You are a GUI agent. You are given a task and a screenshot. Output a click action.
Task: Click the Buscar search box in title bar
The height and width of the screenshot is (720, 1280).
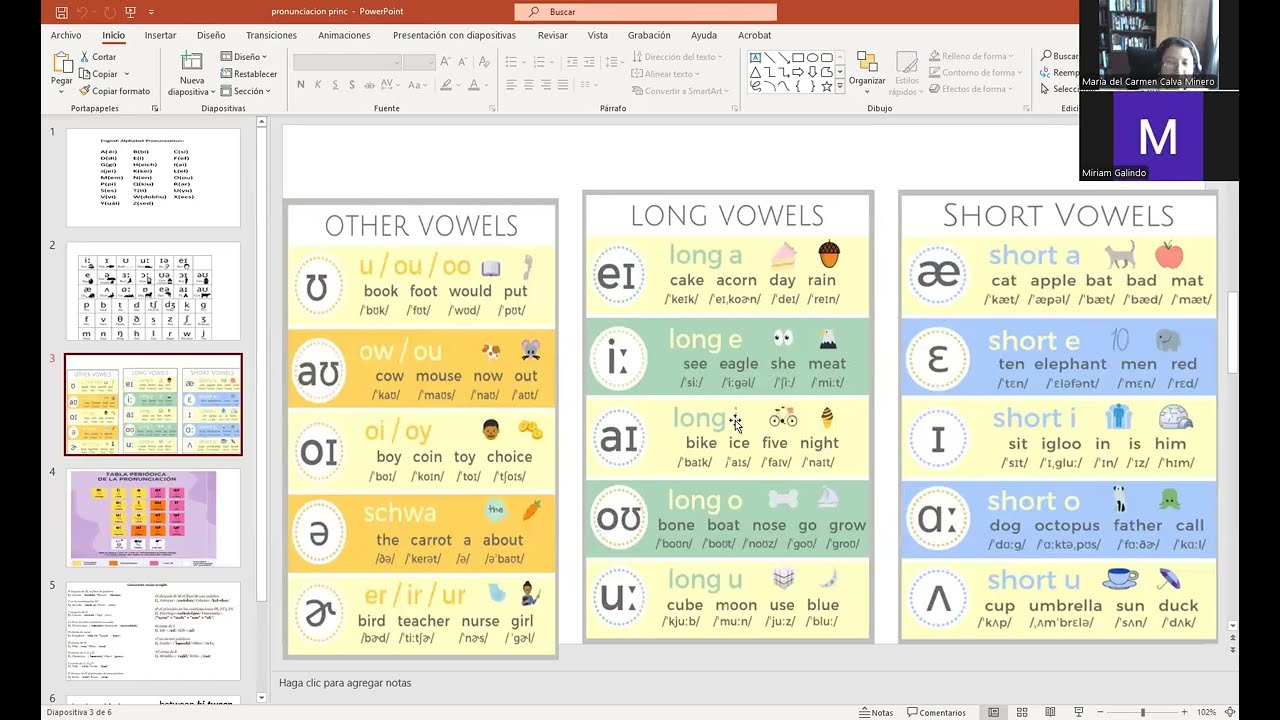tap(645, 12)
